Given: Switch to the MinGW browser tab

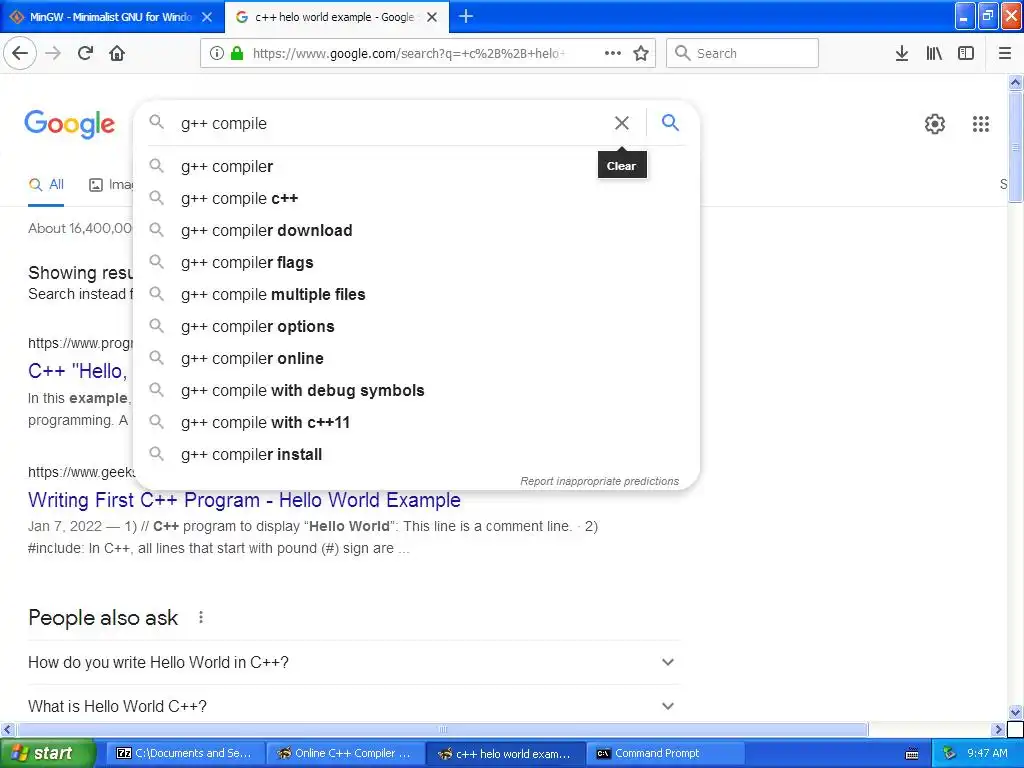Looking at the screenshot, I should [112, 17].
